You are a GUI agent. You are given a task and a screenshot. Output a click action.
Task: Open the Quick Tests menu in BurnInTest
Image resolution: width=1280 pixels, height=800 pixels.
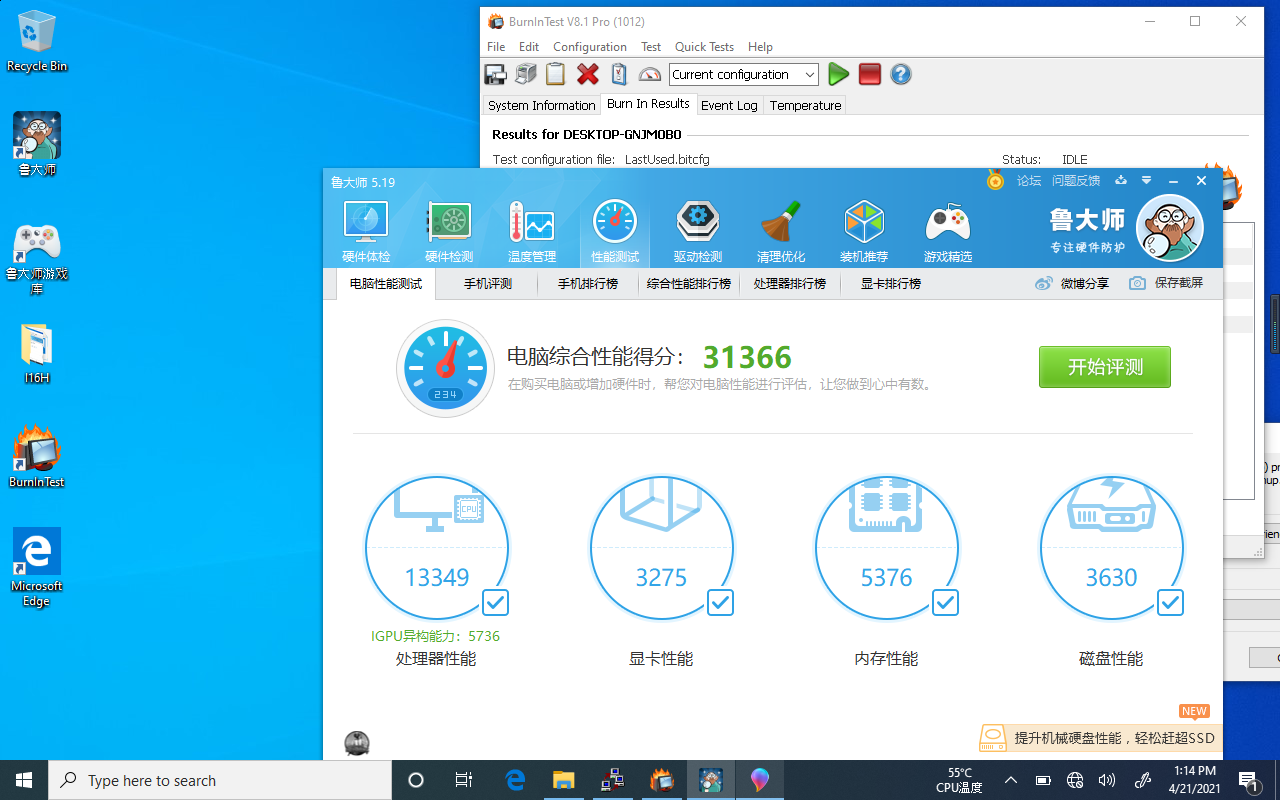(703, 47)
